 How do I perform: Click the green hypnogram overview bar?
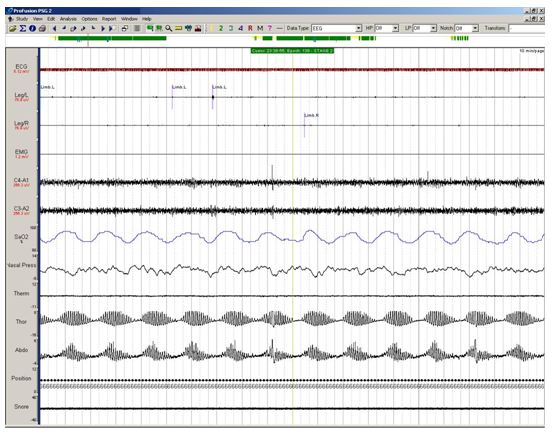pyautogui.click(x=112, y=38)
